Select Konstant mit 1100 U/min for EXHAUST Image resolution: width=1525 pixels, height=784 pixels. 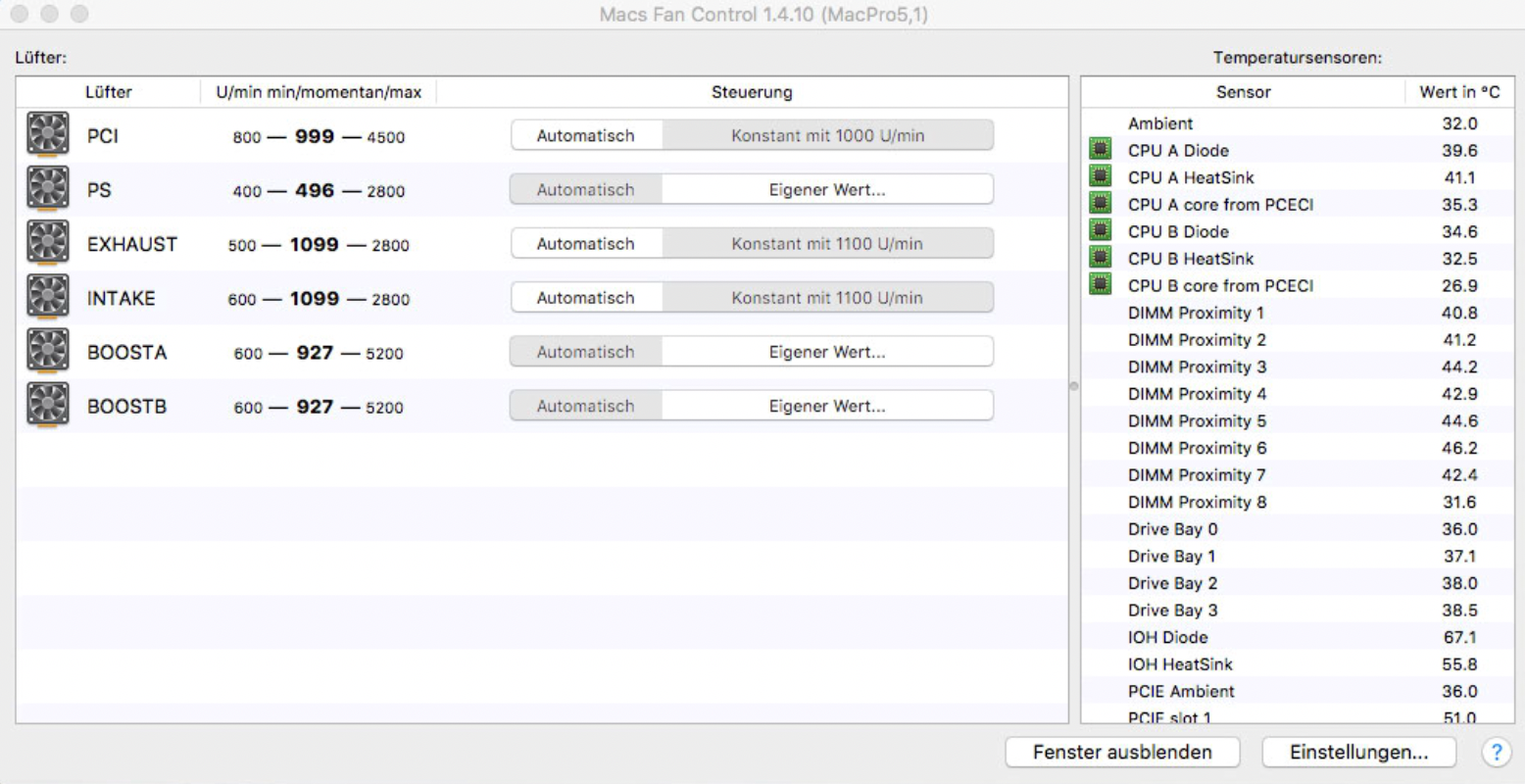pos(827,243)
